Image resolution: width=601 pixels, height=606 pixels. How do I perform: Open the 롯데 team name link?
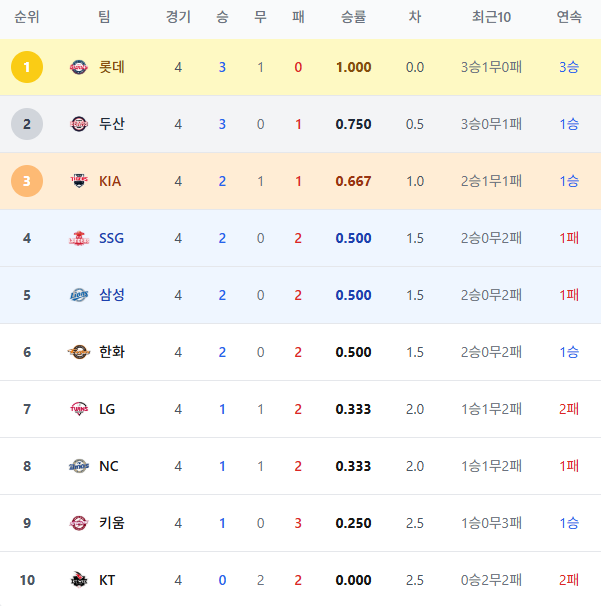point(112,67)
